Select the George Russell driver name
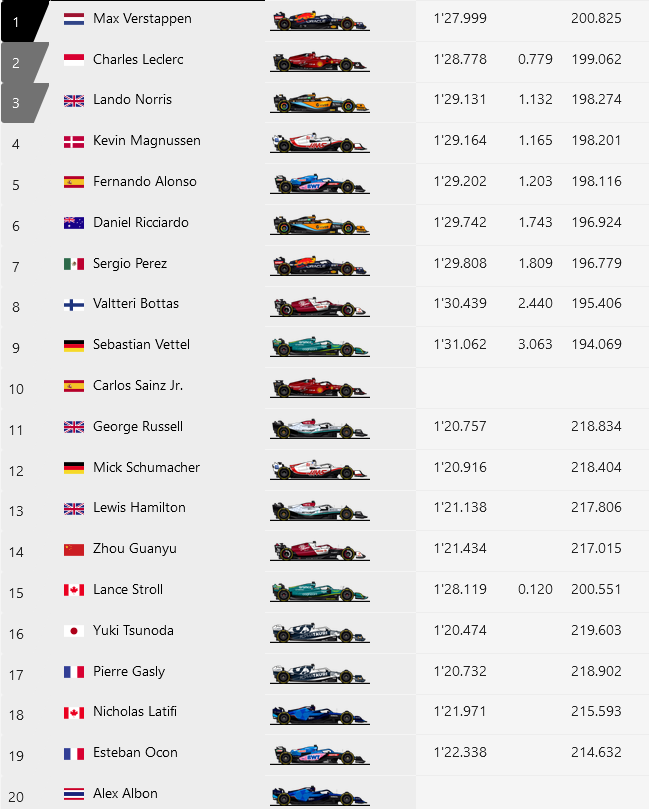This screenshot has height=809, width=649. pos(138,427)
